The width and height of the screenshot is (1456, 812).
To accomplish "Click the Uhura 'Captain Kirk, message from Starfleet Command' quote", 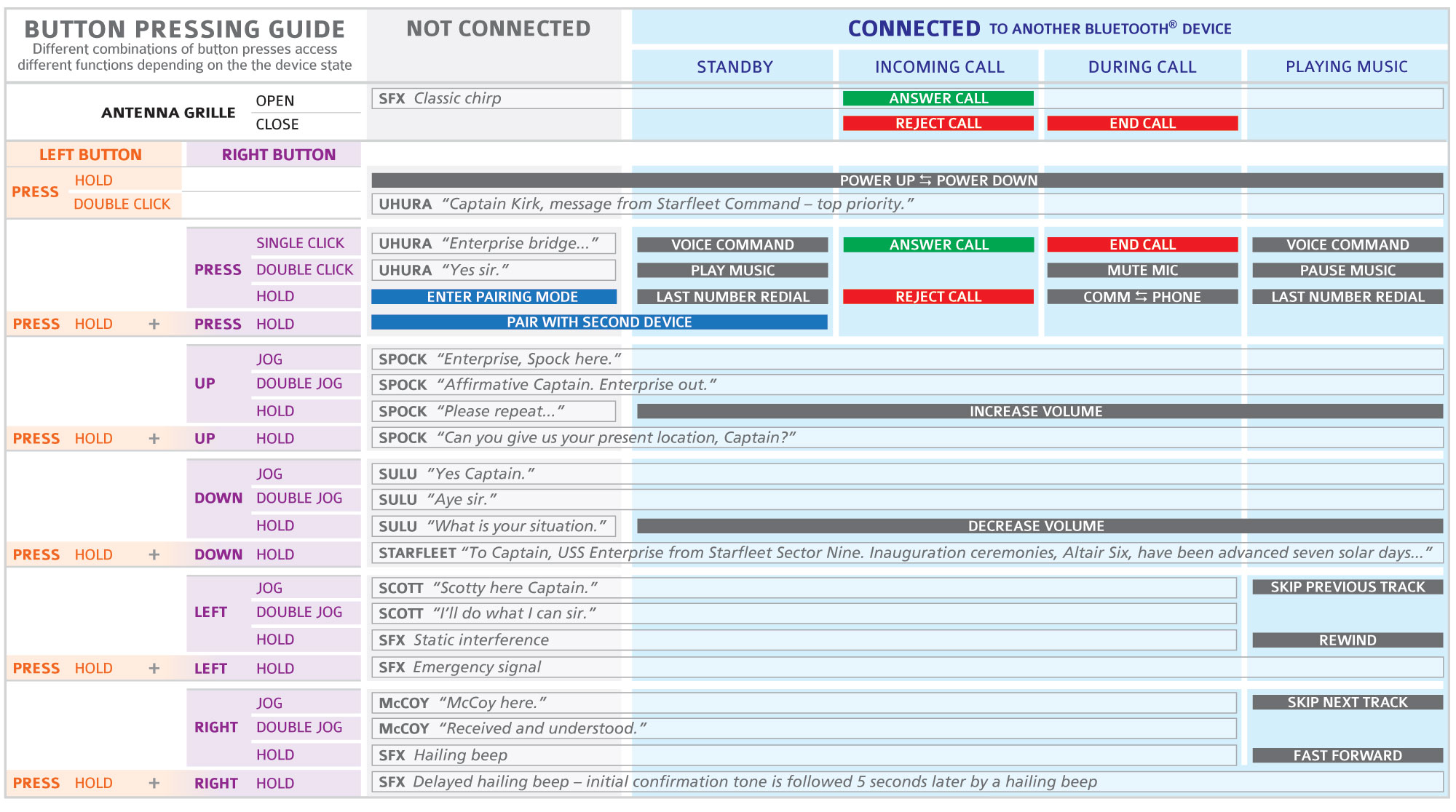I will (x=907, y=204).
